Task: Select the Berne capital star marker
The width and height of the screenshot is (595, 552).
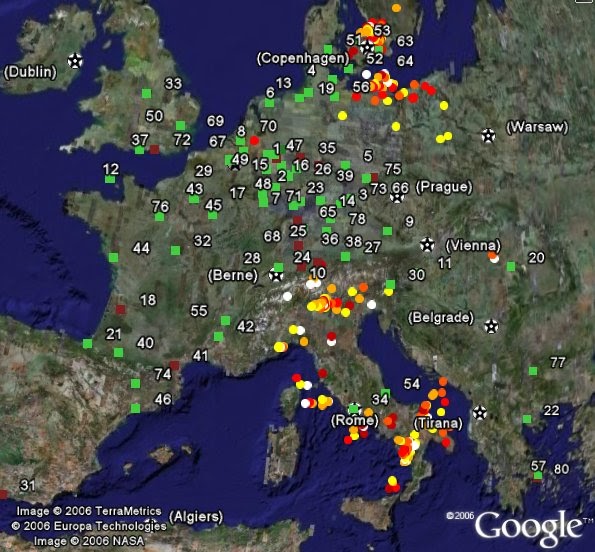Action: (x=276, y=275)
